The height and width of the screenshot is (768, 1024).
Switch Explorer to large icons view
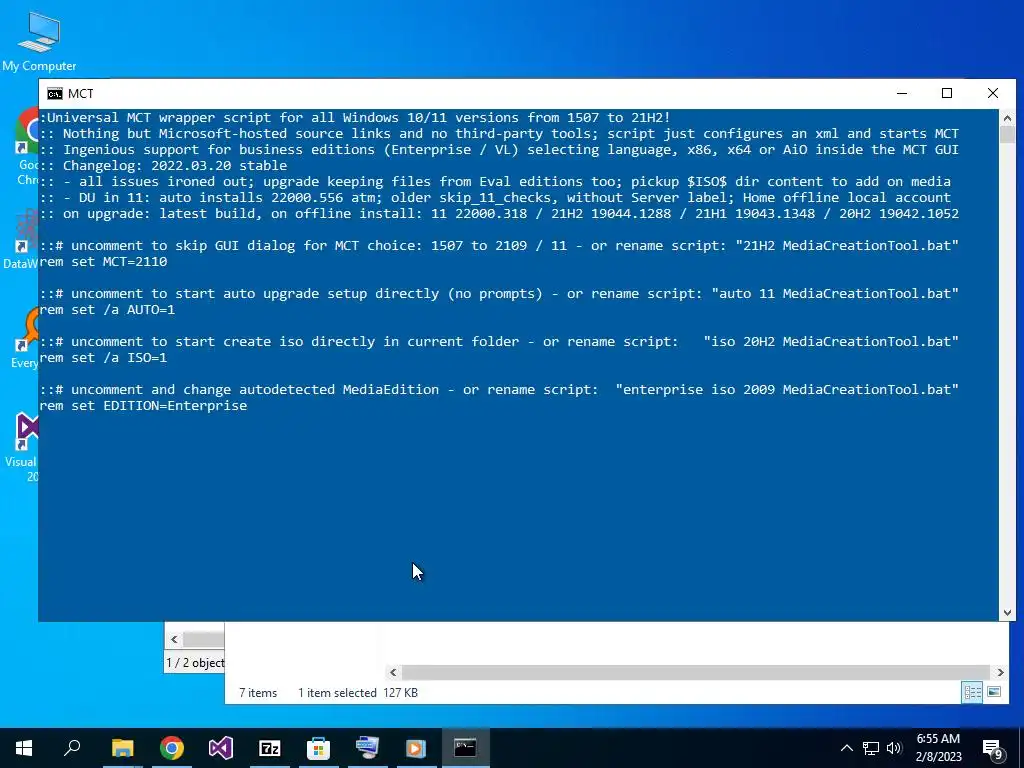click(994, 692)
